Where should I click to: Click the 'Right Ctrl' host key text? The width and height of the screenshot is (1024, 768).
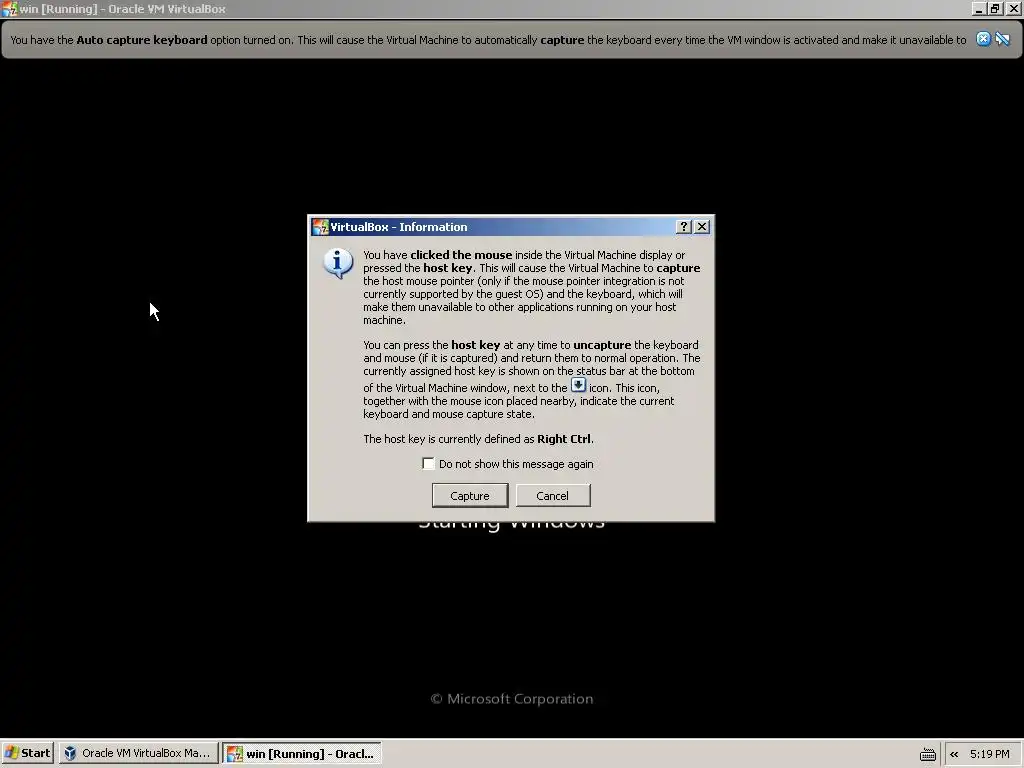tap(564, 439)
